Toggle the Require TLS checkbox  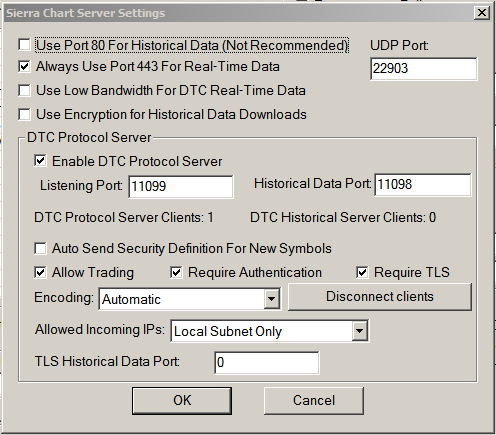(362, 272)
